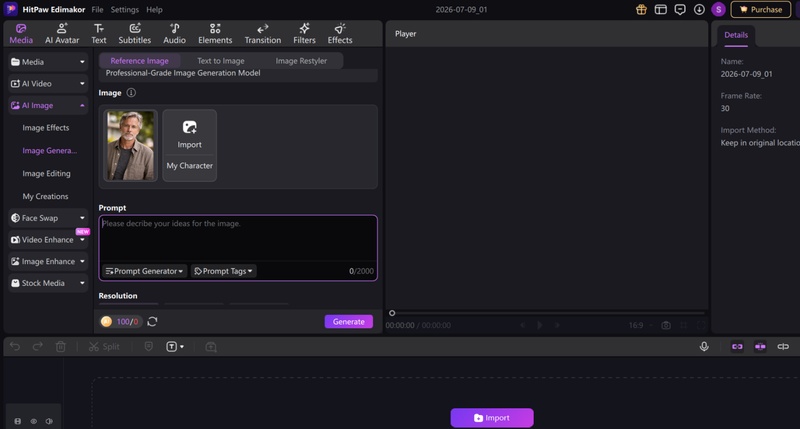Open the Prompt Tags dropdown

223,271
